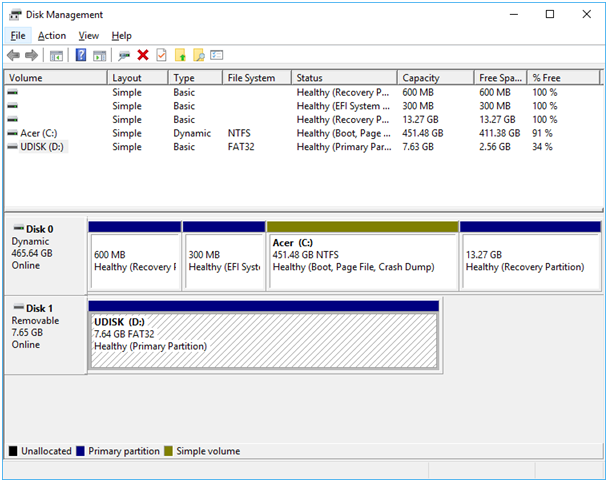Click the Show/Hide Console Tree icon
Viewport: 608px width, 482px height.
click(56, 55)
